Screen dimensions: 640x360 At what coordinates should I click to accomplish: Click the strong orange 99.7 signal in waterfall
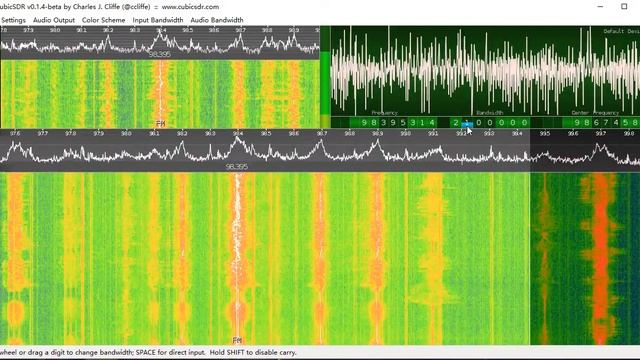600,258
